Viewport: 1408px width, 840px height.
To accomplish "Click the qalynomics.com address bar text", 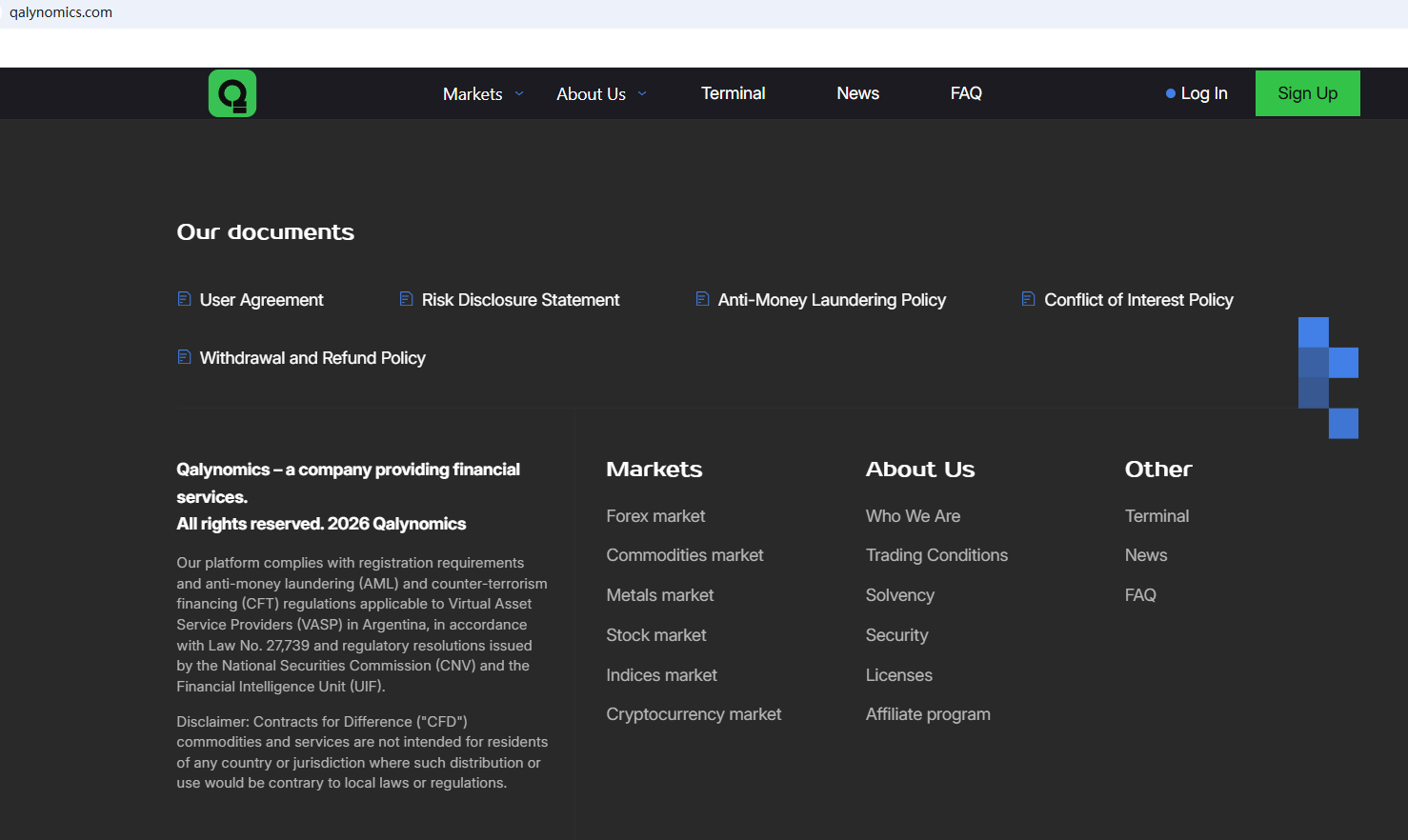I will click(61, 12).
